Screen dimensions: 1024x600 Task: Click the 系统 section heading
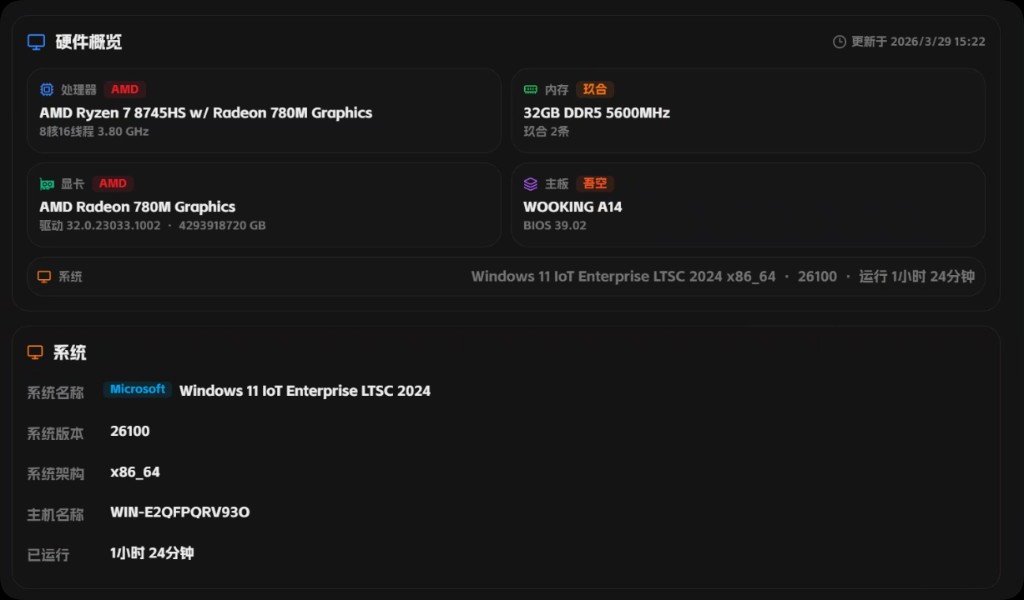point(69,353)
